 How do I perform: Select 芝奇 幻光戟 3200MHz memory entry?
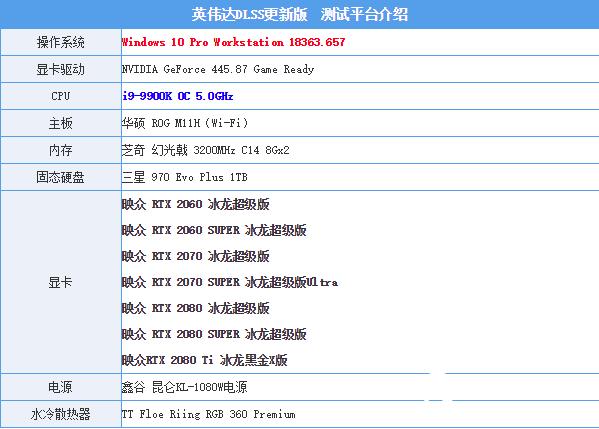coord(206,150)
